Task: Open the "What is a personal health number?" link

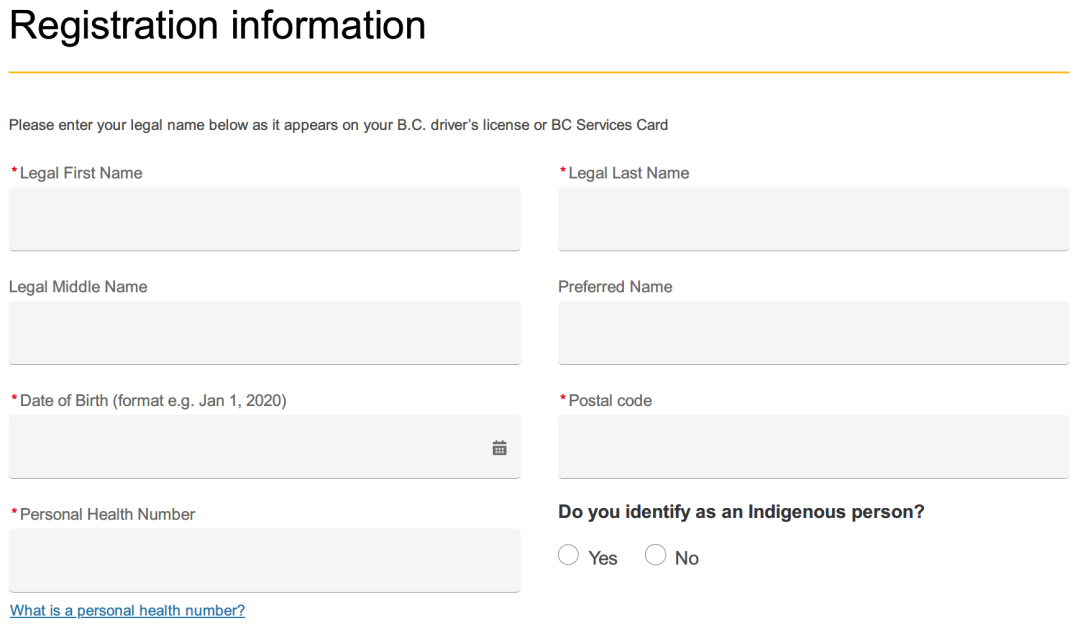Action: tap(127, 610)
